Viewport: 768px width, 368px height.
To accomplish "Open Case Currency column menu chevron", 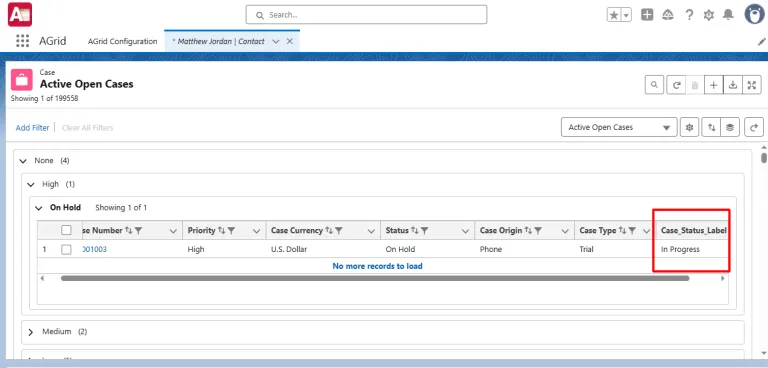I will pos(372,231).
